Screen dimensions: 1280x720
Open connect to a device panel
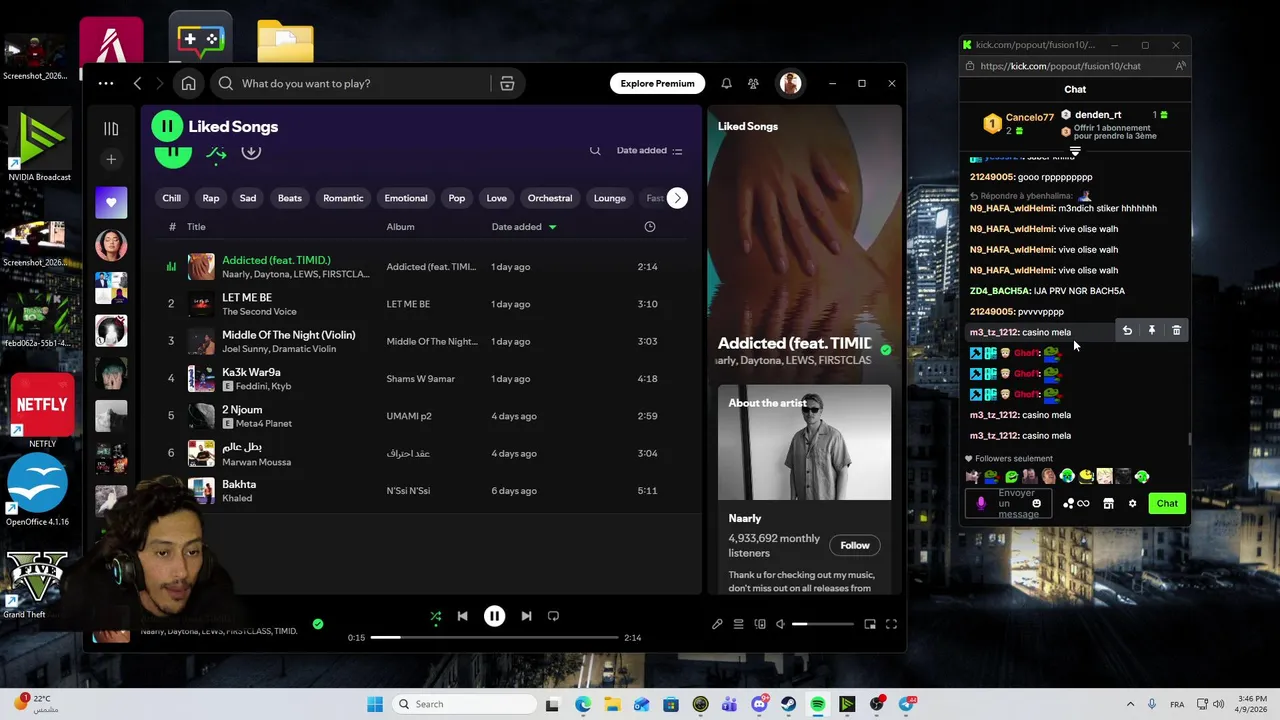(760, 624)
